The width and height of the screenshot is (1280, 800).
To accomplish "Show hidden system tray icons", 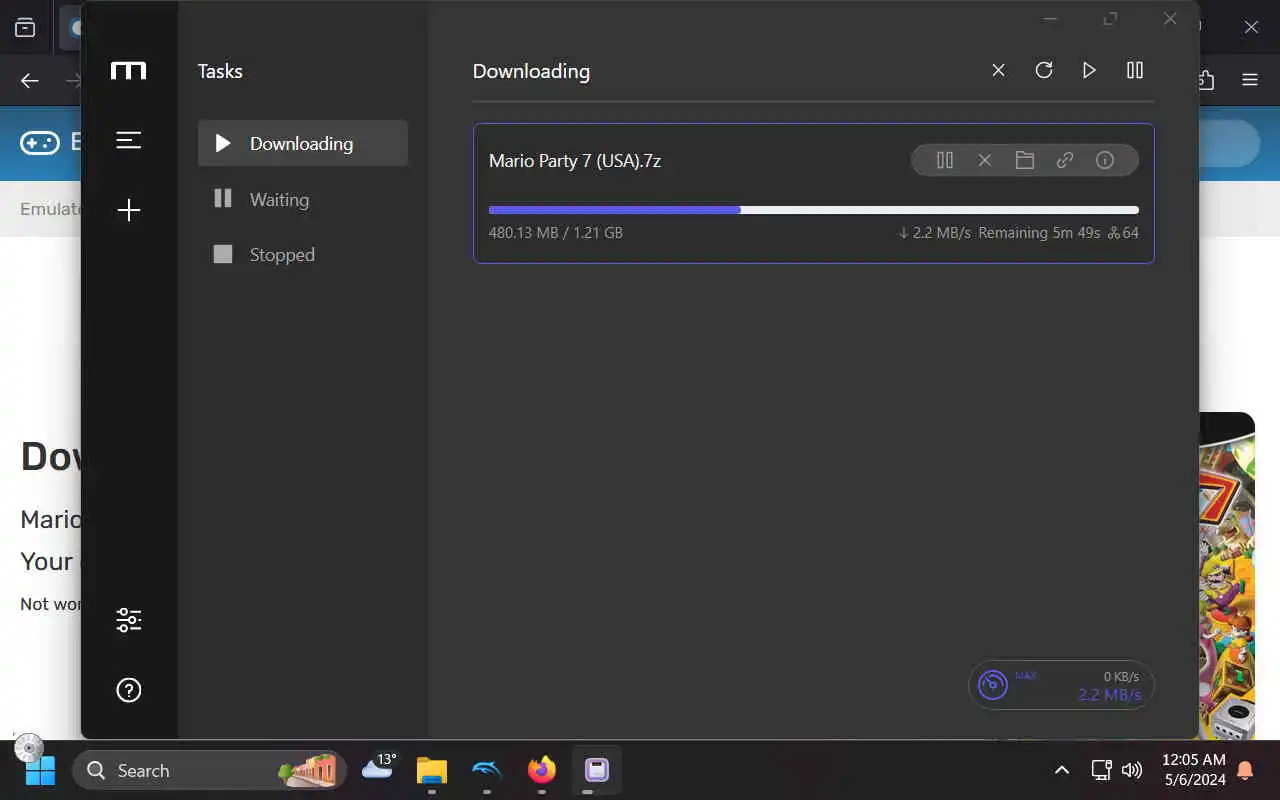I will [x=1062, y=770].
